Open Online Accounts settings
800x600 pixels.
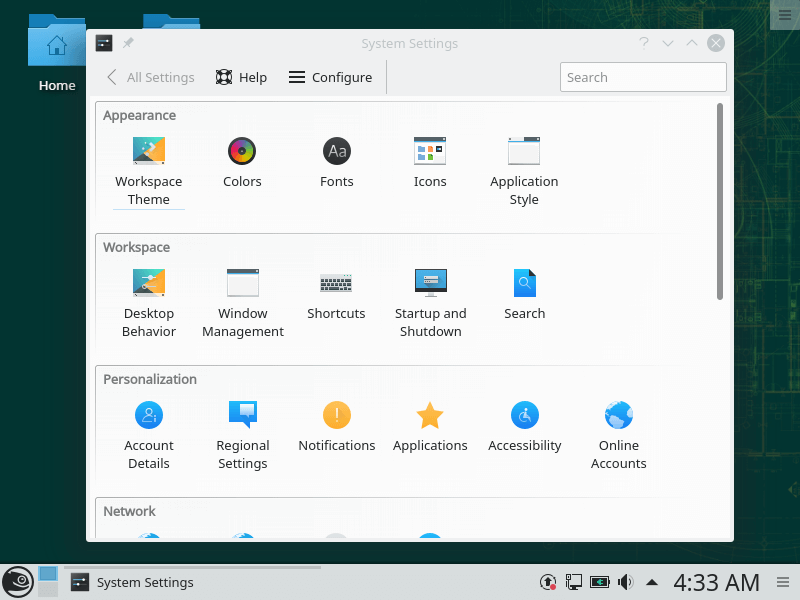point(618,416)
